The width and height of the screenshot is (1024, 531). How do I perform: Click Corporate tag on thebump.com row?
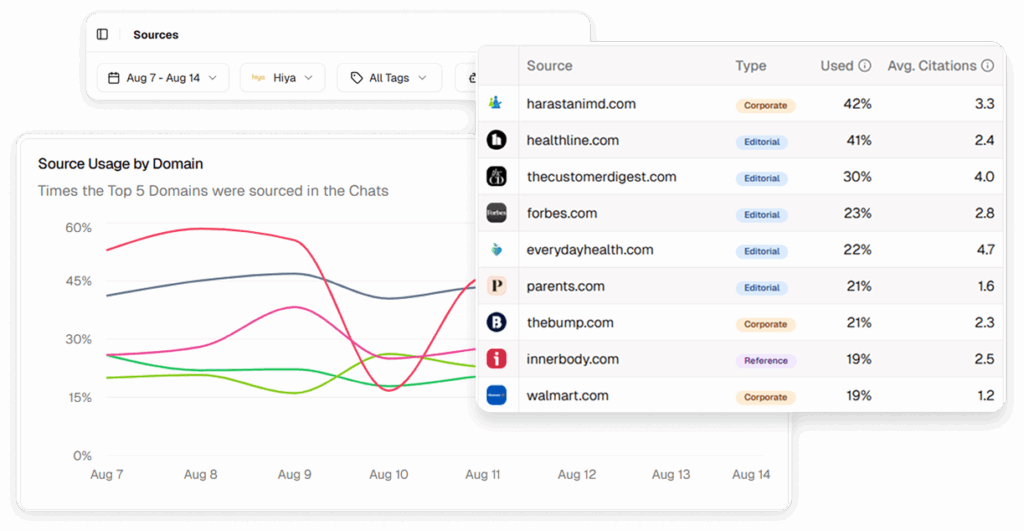(765, 324)
